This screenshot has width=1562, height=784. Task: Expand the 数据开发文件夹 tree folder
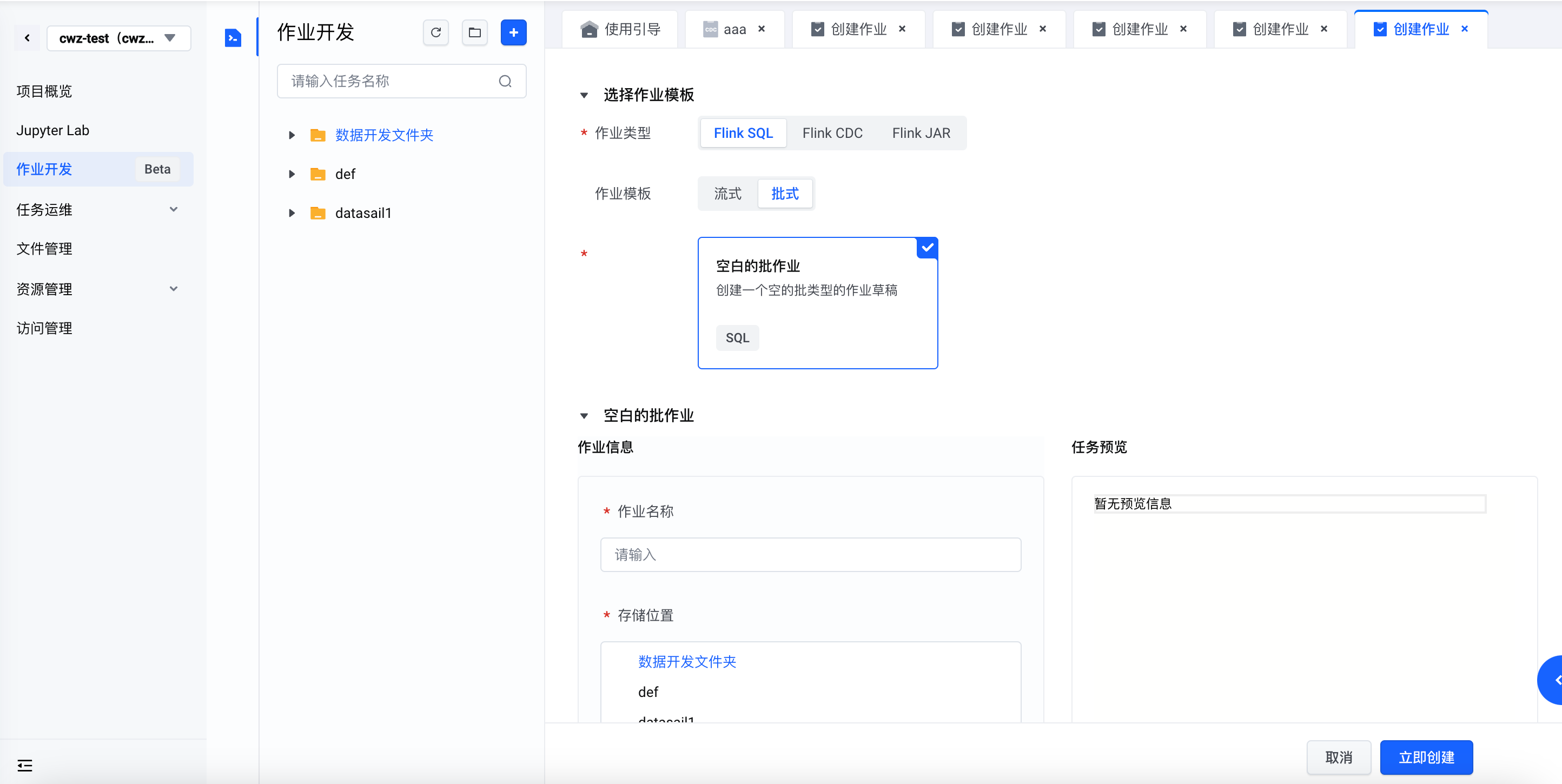(292, 135)
